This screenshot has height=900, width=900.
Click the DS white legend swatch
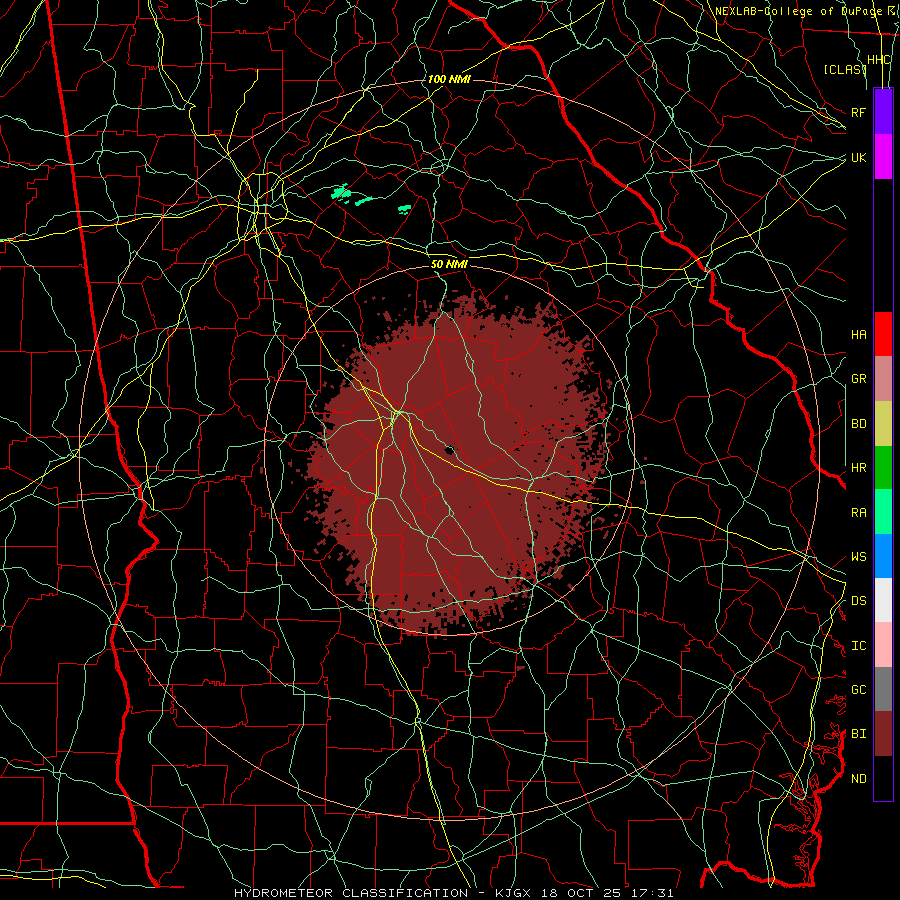click(x=883, y=600)
